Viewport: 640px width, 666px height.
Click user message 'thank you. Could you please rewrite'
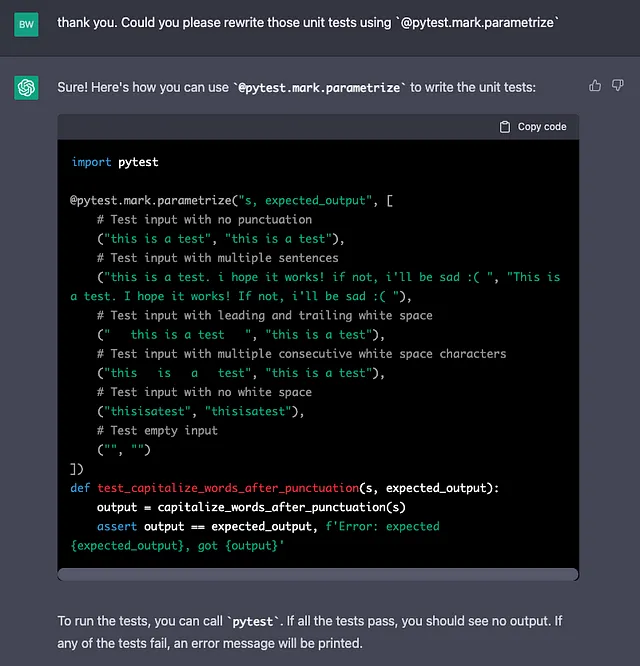click(308, 23)
